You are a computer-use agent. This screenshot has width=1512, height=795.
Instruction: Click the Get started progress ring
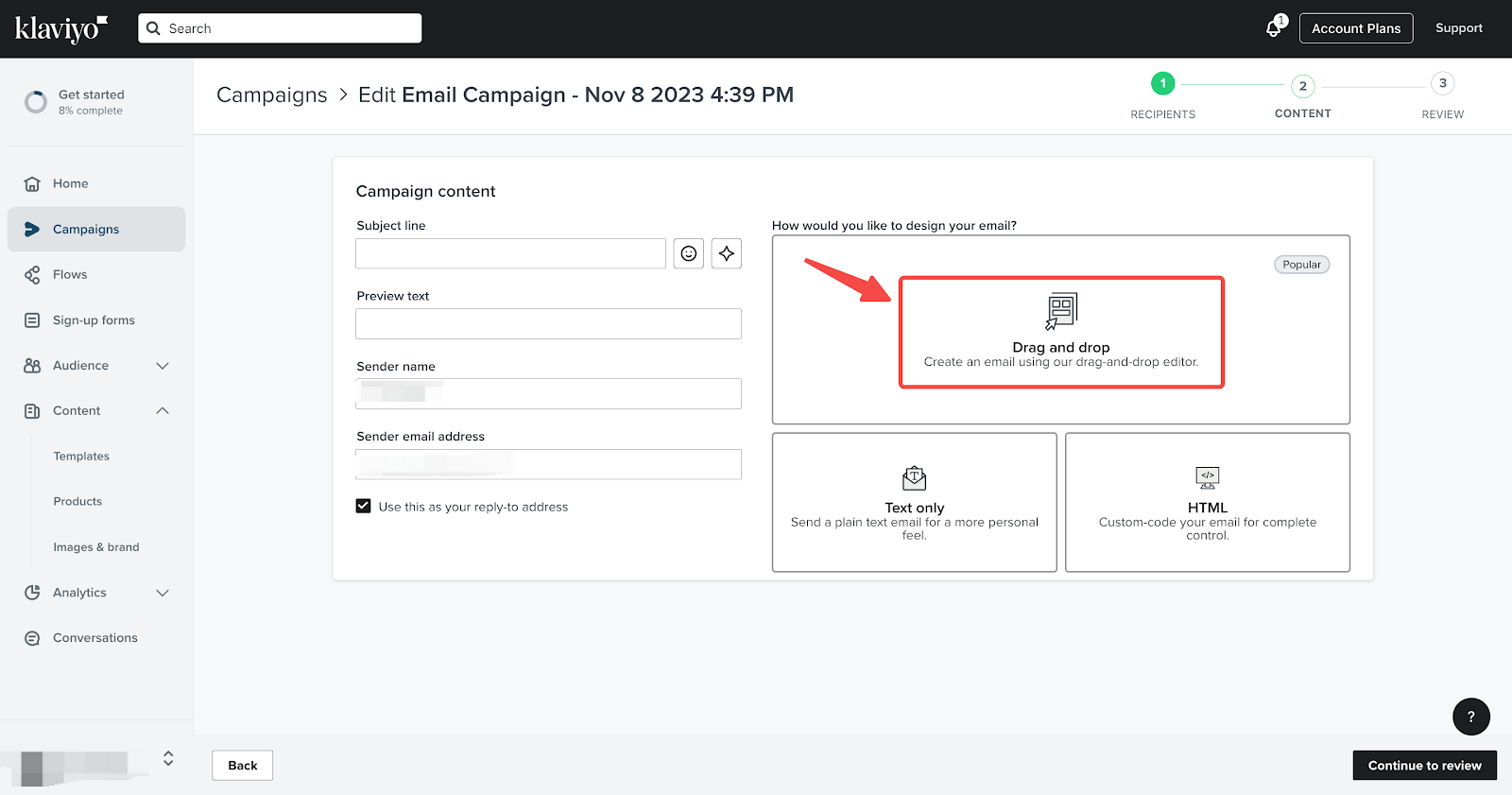[x=36, y=102]
